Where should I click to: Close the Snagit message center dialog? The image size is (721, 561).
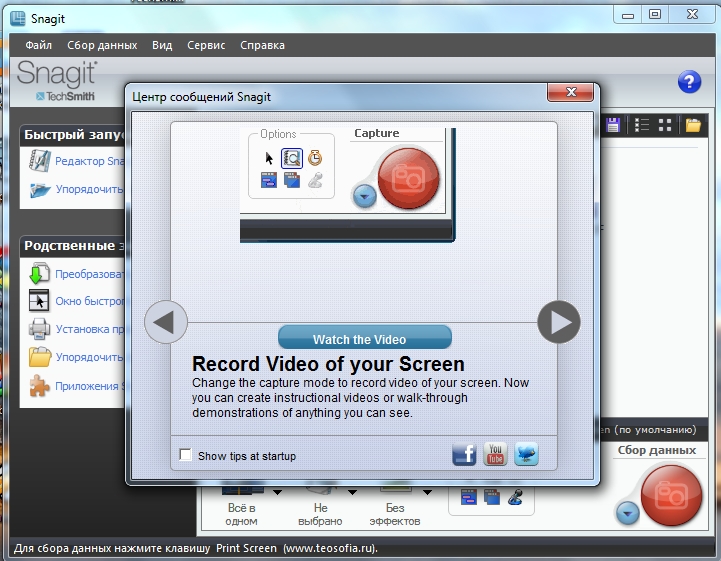click(x=570, y=92)
